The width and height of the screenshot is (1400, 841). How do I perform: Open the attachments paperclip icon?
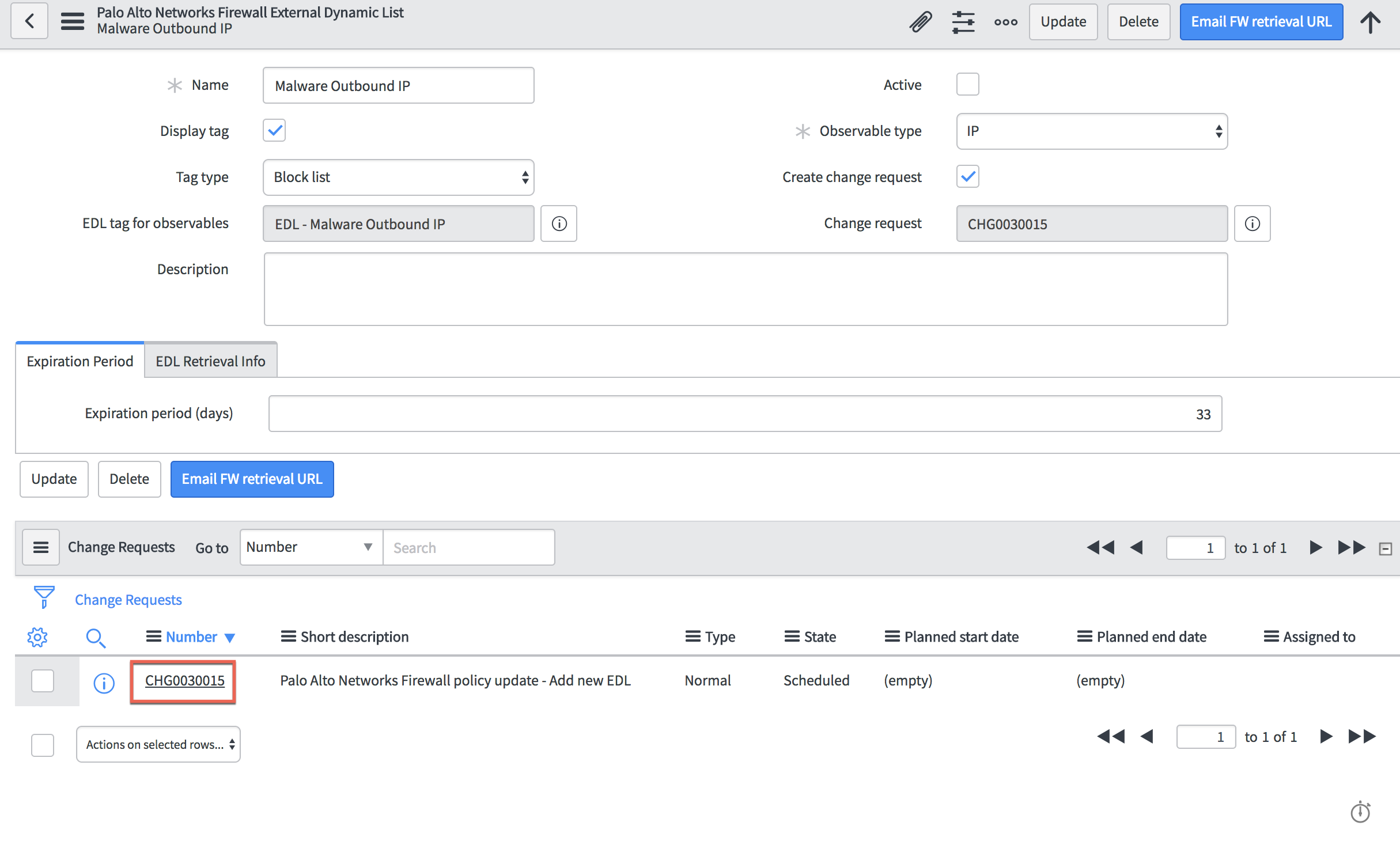921,22
